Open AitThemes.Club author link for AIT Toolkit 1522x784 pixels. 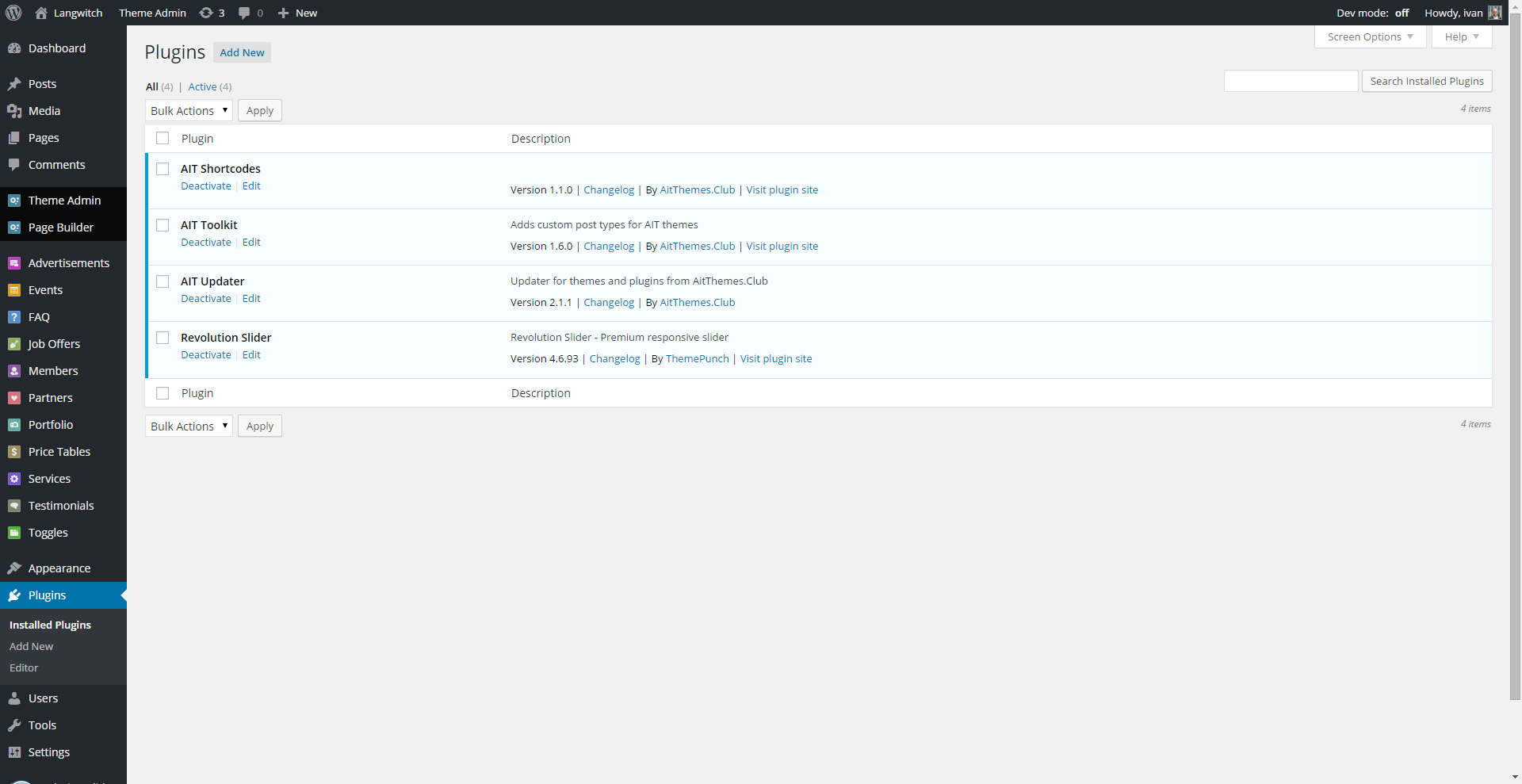[697, 246]
